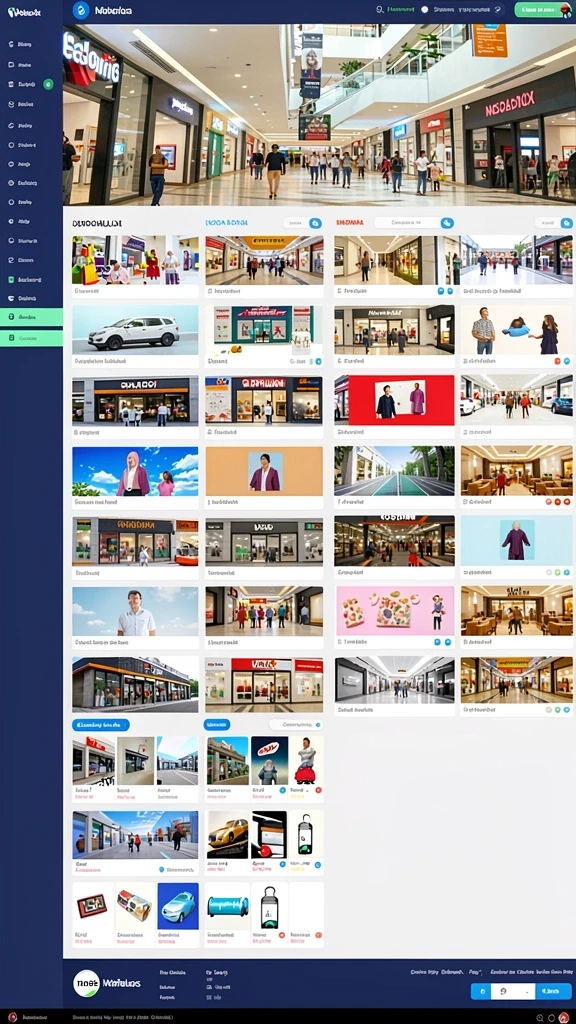
Task: Click the blue circular logo in the top bar
Action: [x=81, y=10]
